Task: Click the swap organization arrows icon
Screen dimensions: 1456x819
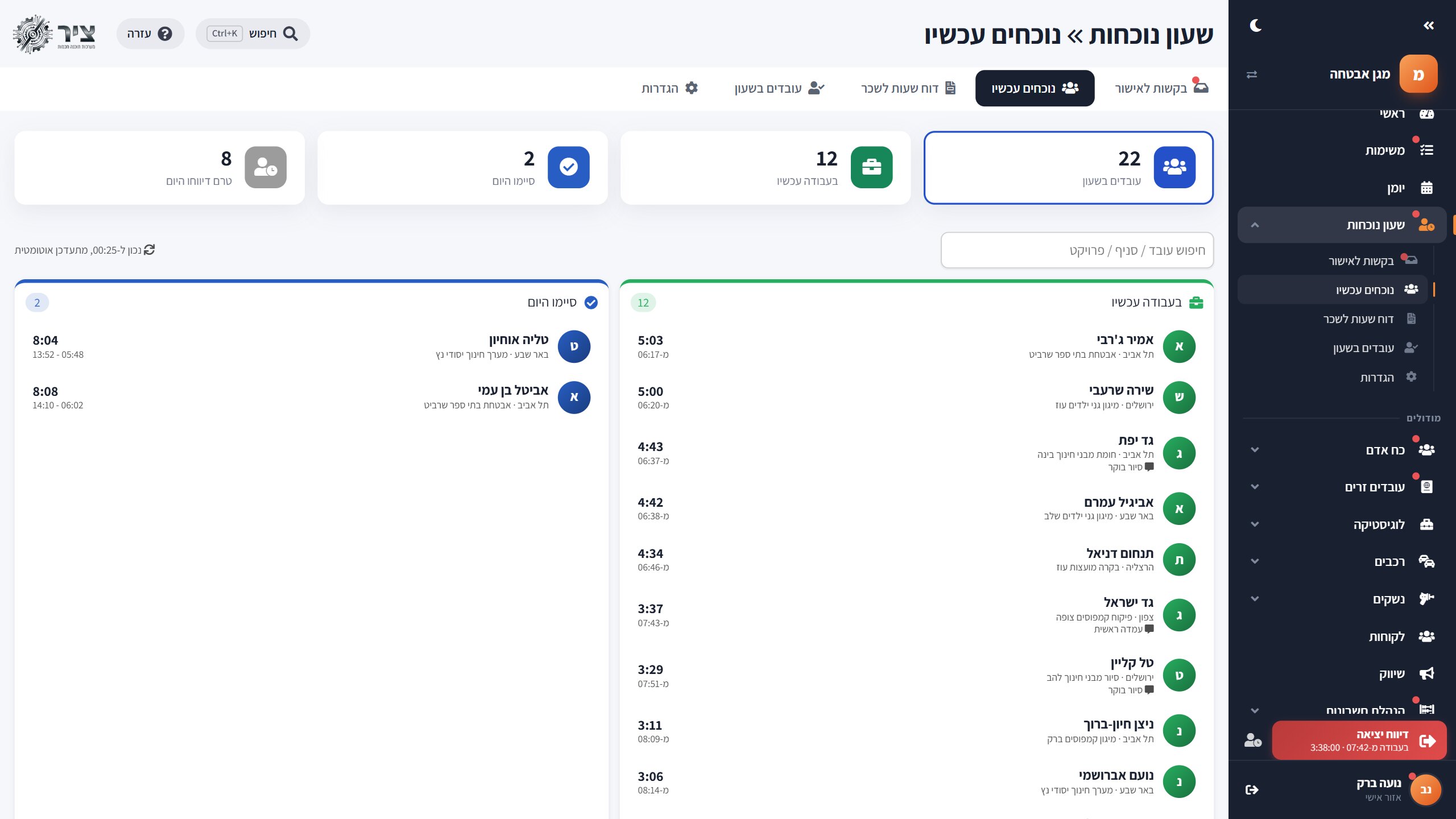Action: pyautogui.click(x=1252, y=75)
